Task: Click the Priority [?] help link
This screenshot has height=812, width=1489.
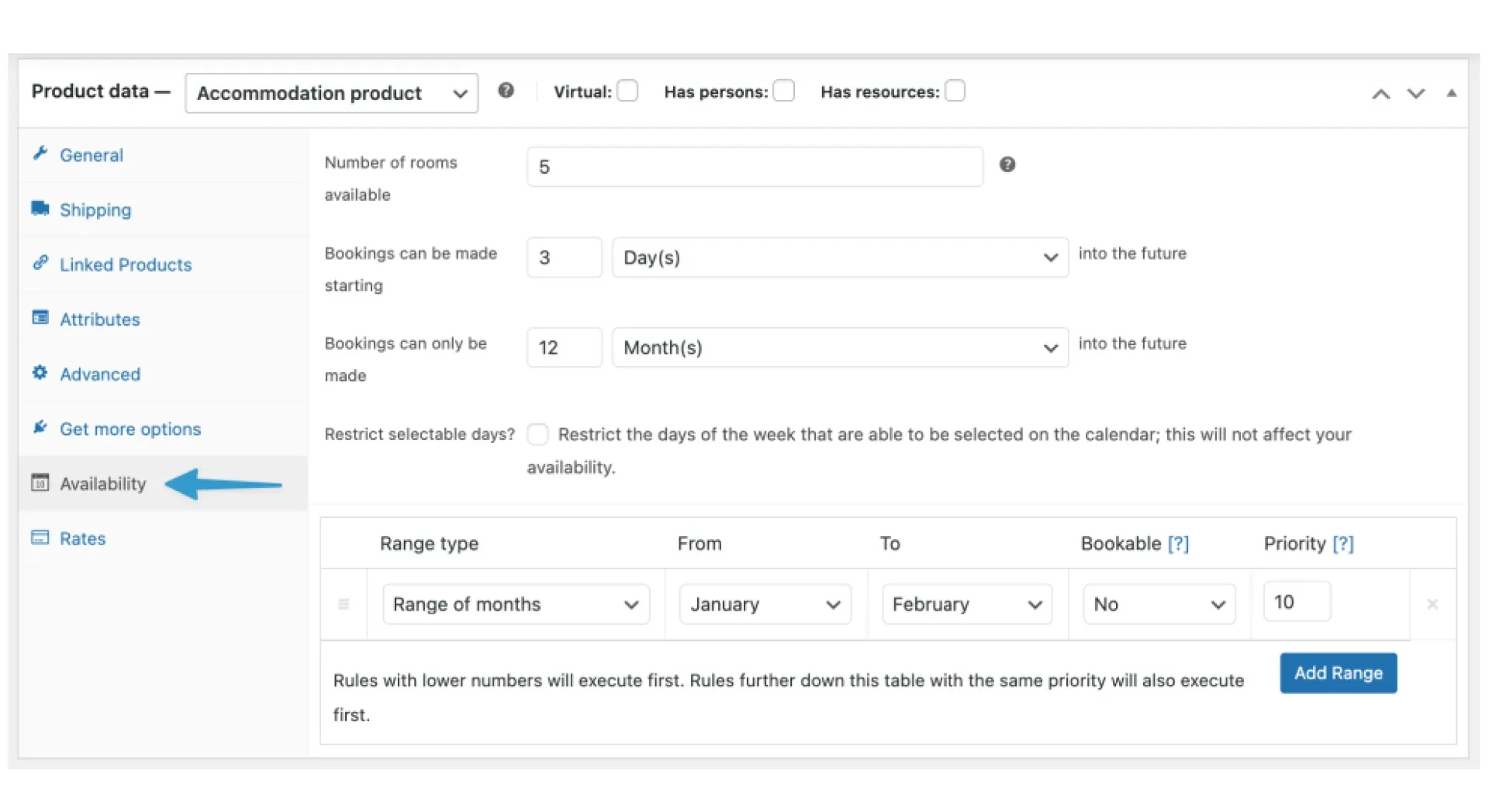Action: tap(1343, 544)
